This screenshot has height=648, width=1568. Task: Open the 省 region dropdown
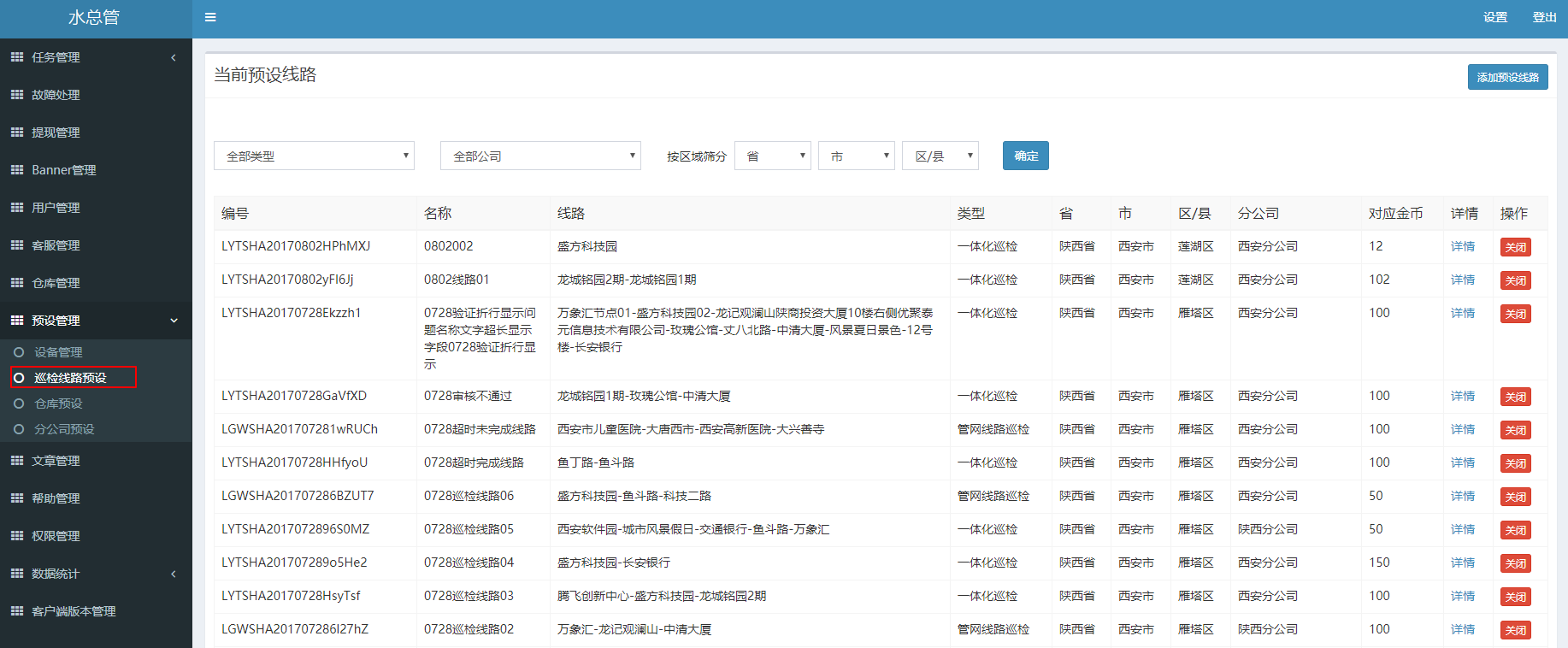[x=773, y=156]
